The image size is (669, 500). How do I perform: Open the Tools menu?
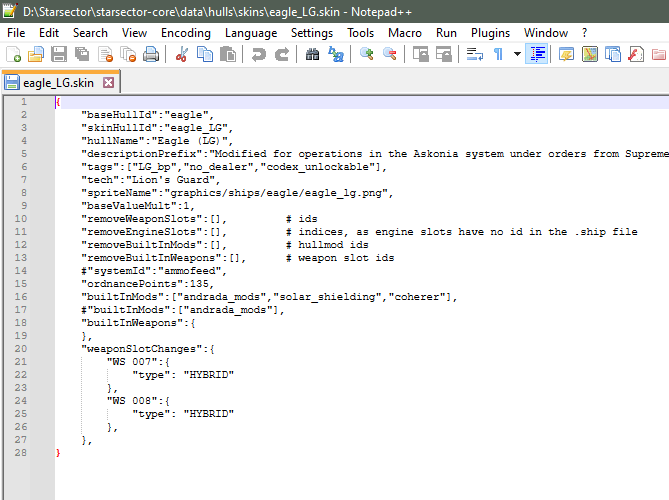(x=361, y=33)
